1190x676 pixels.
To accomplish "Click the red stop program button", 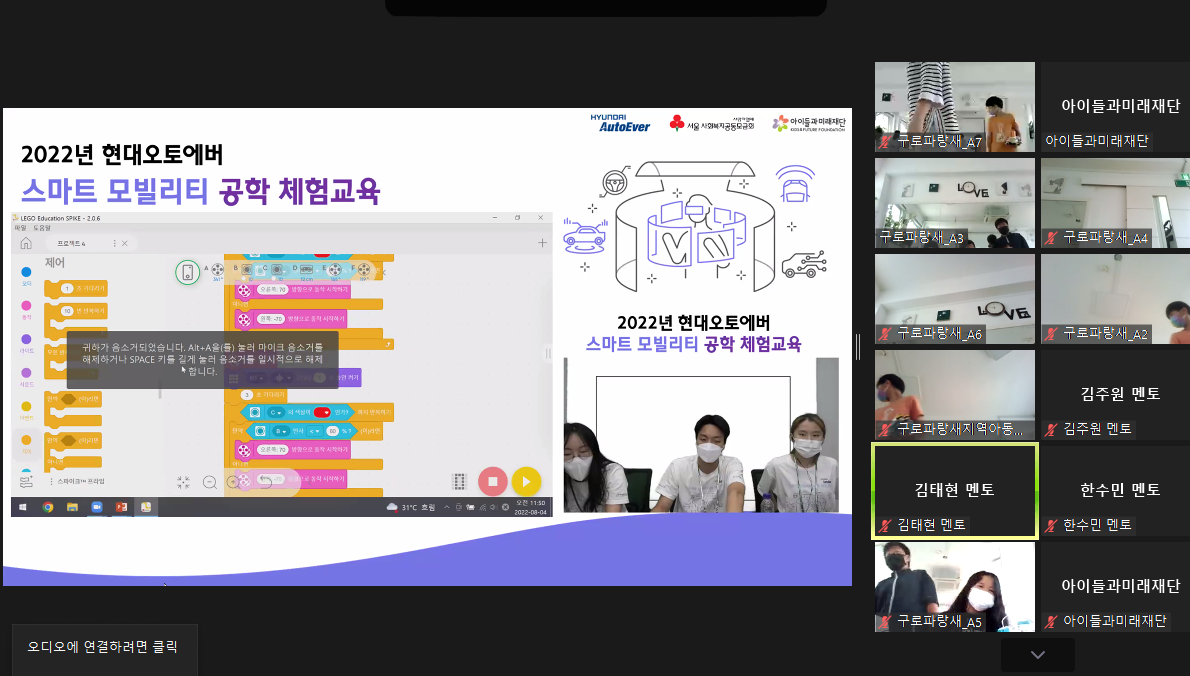I will (492, 481).
